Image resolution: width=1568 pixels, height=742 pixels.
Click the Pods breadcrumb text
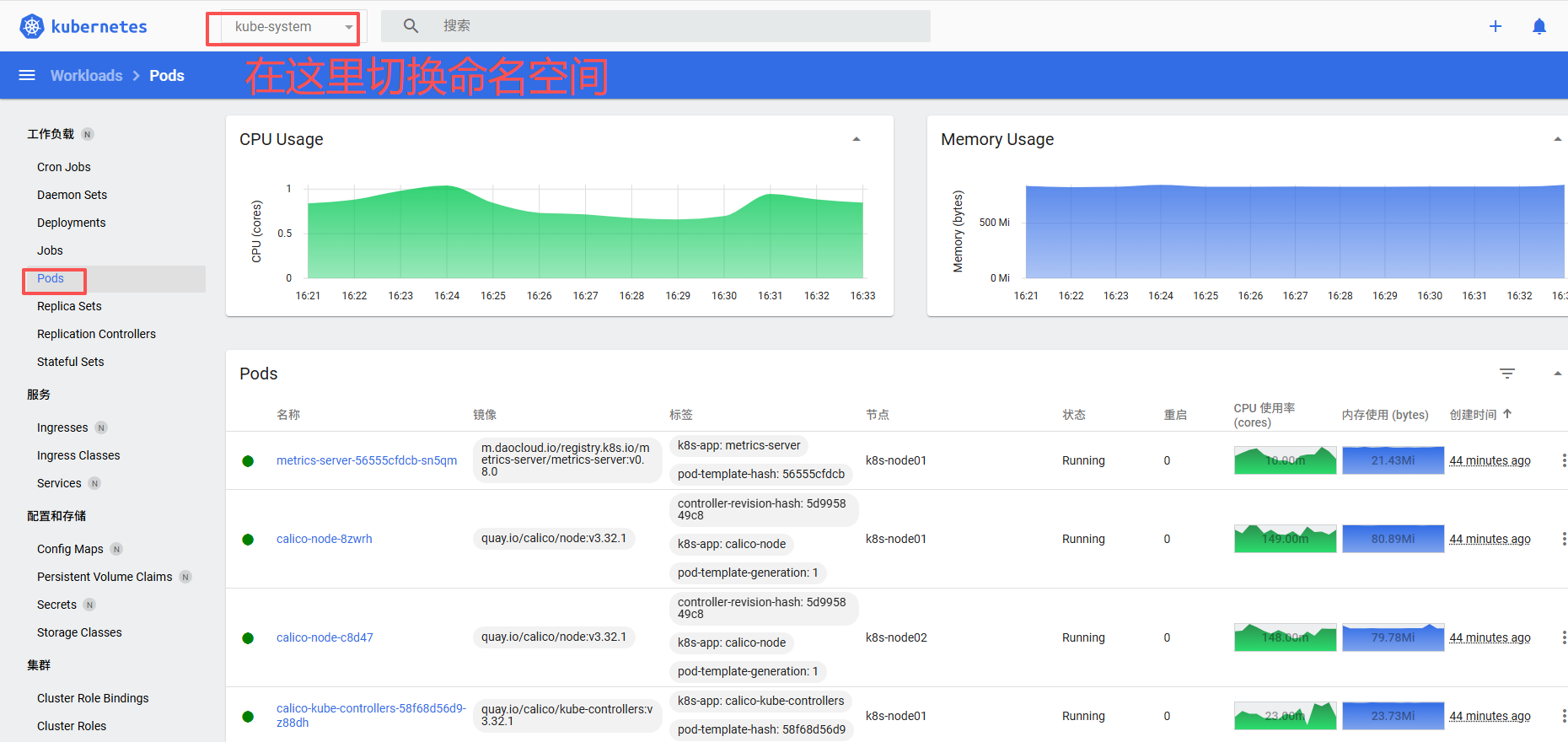coord(167,75)
